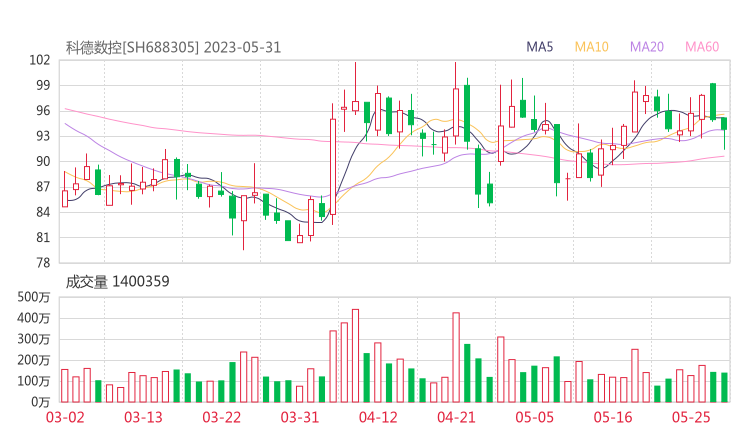Click the 81 price axis label

[x=43, y=237]
